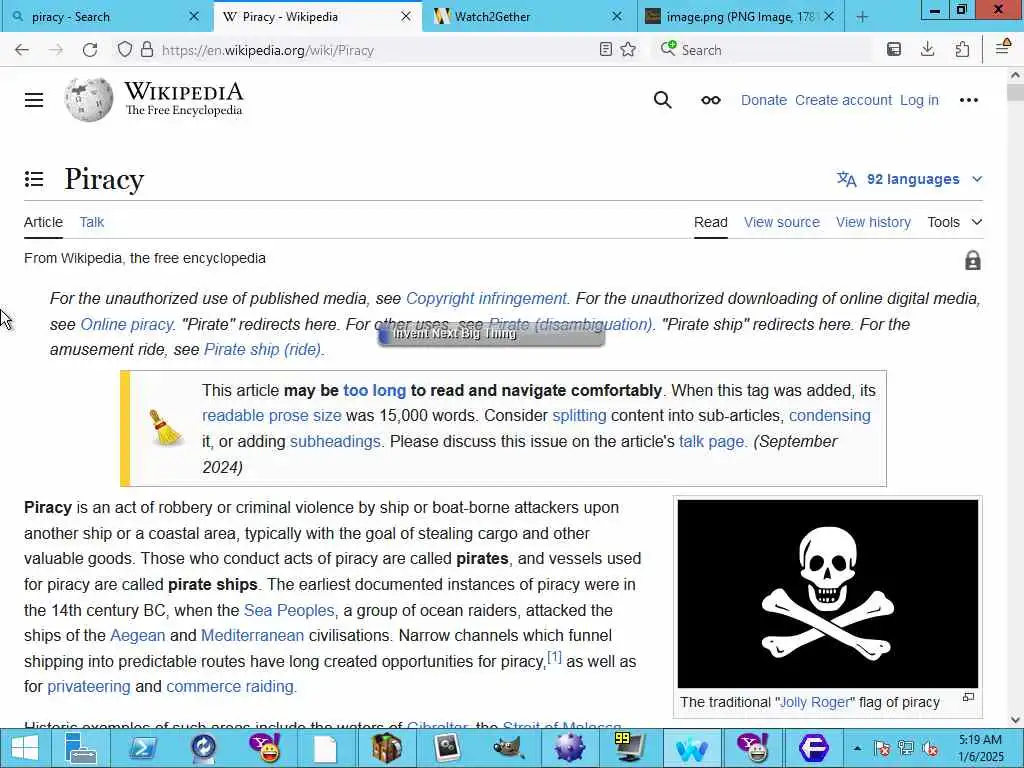
Task: Open the too long link
Action: [374, 391]
